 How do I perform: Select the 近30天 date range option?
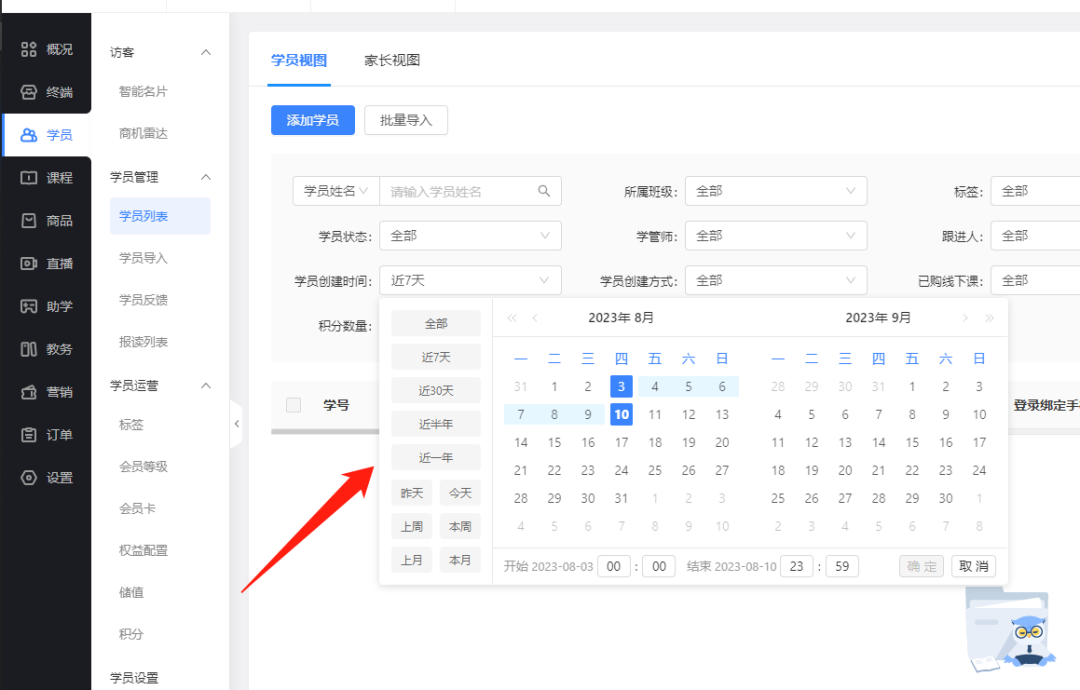pyautogui.click(x=435, y=390)
